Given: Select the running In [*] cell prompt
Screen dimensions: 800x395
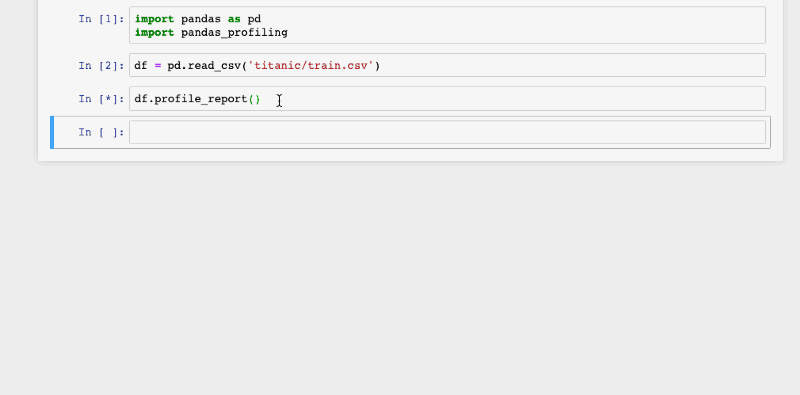Looking at the screenshot, I should click(x=101, y=99).
